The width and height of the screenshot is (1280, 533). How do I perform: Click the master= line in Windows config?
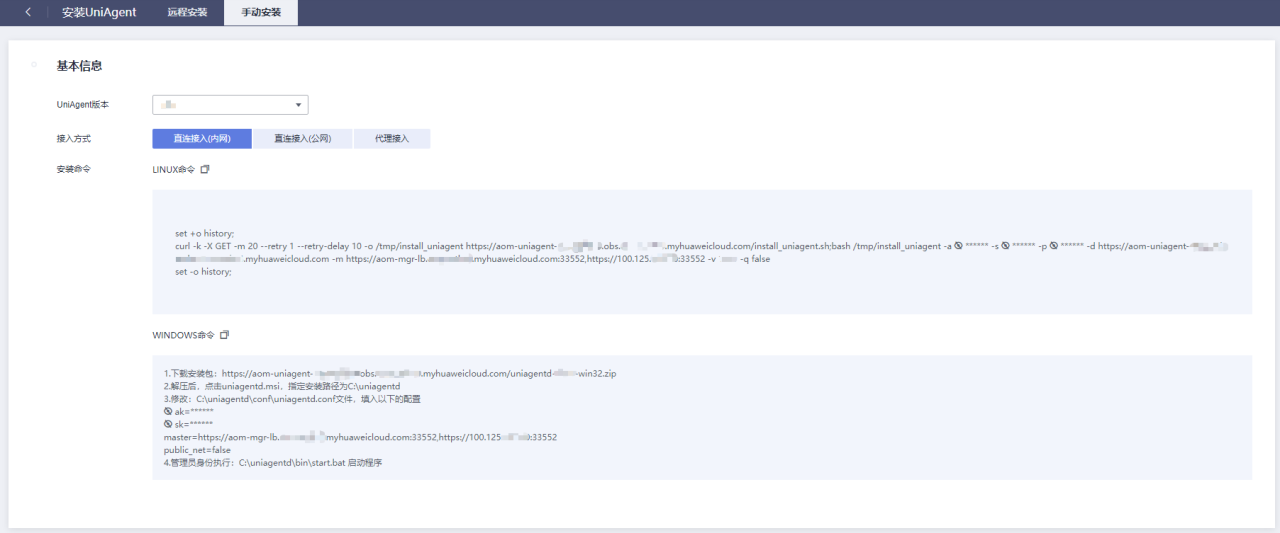coord(360,437)
